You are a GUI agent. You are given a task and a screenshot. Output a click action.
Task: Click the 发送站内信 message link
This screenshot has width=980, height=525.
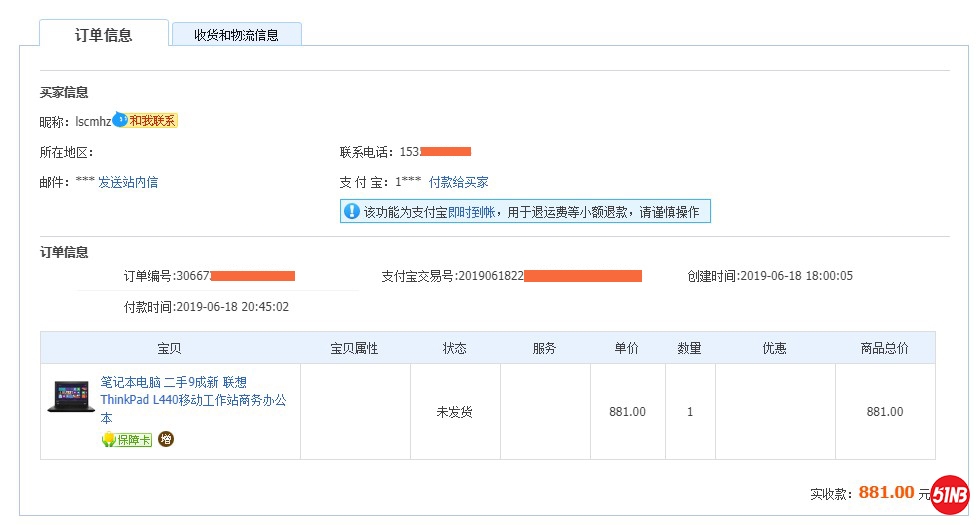[x=128, y=182]
